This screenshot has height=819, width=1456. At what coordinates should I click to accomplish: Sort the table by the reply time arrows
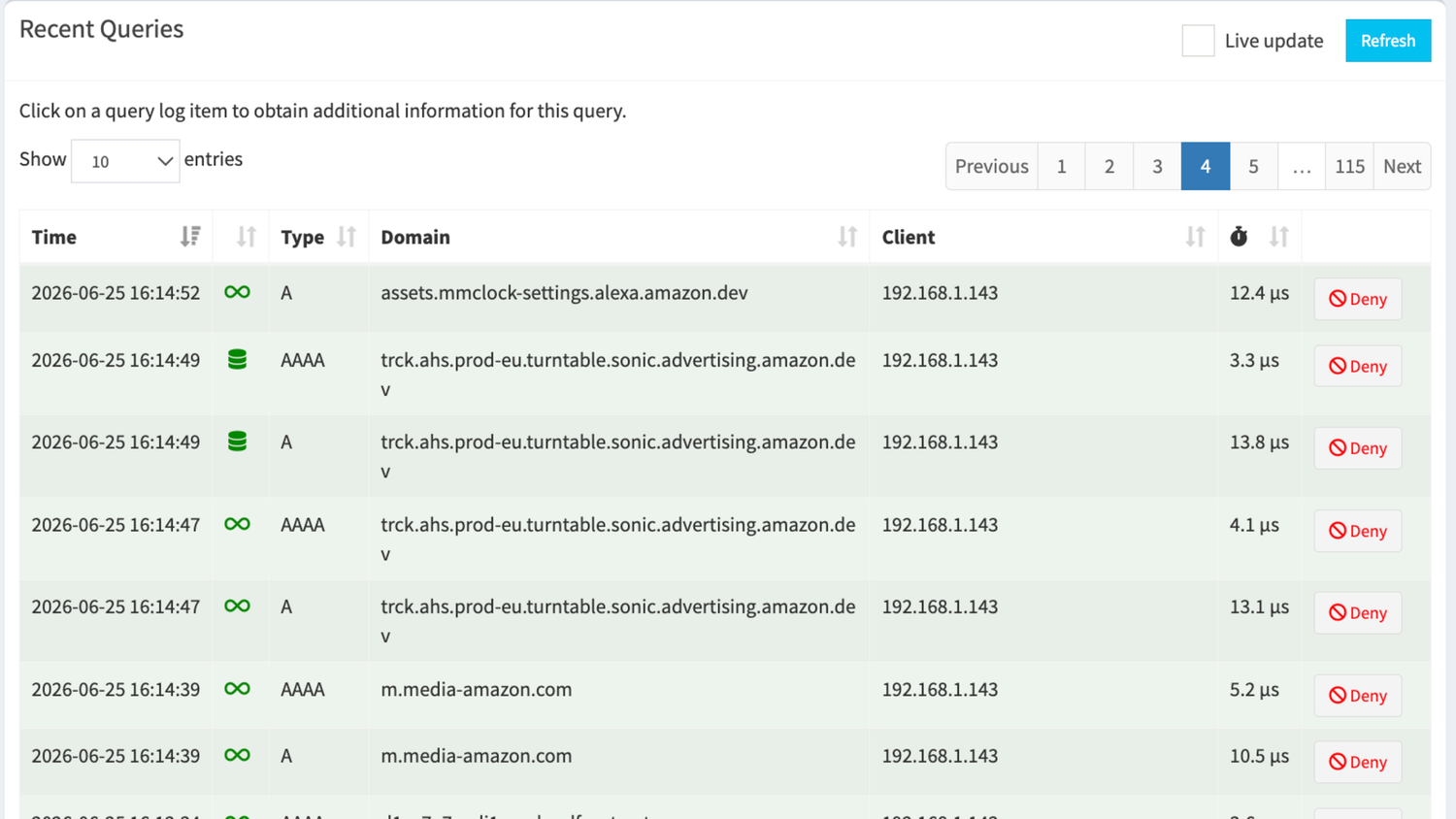1279,237
